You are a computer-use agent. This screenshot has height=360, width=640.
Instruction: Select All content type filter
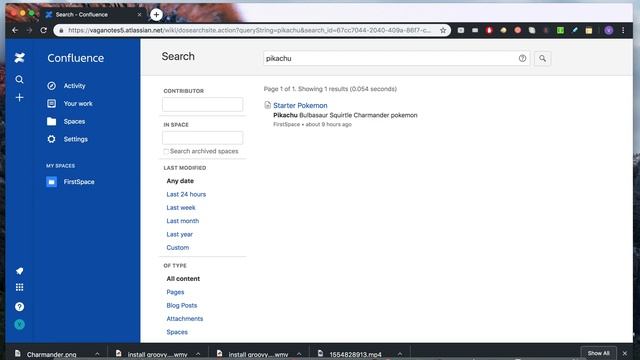183,279
